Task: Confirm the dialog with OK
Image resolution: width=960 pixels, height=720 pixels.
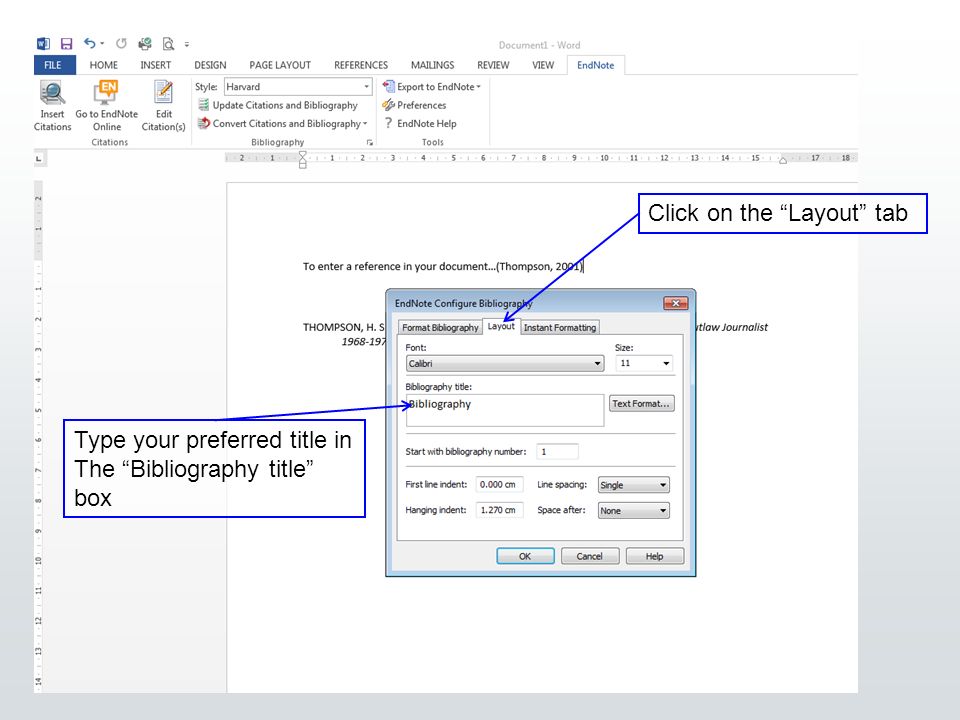Action: pyautogui.click(x=525, y=556)
